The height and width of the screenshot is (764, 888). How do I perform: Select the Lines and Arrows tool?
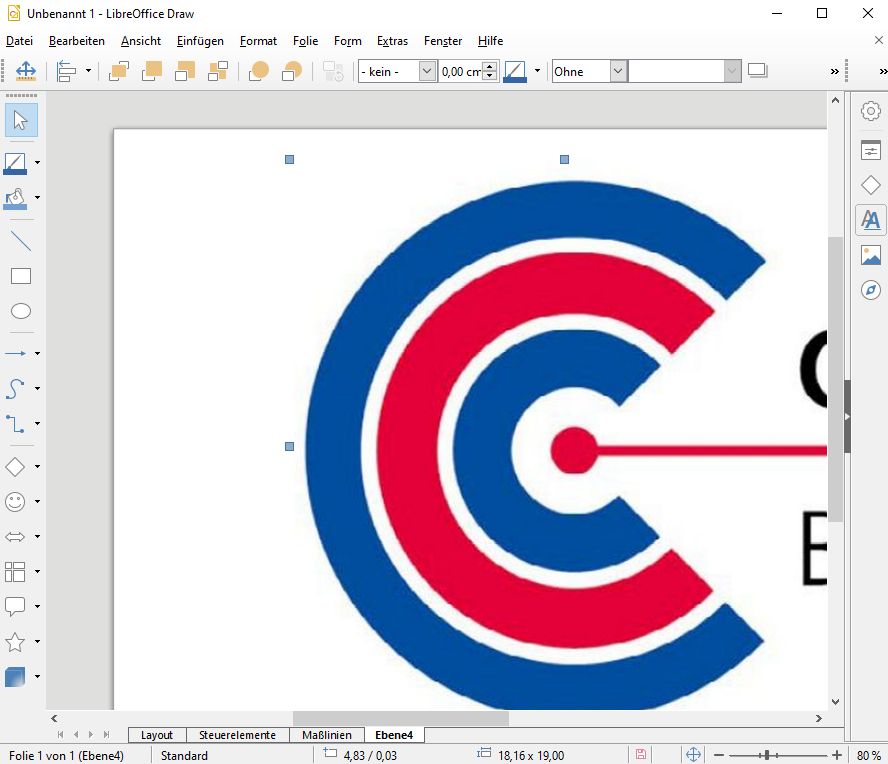(15, 353)
